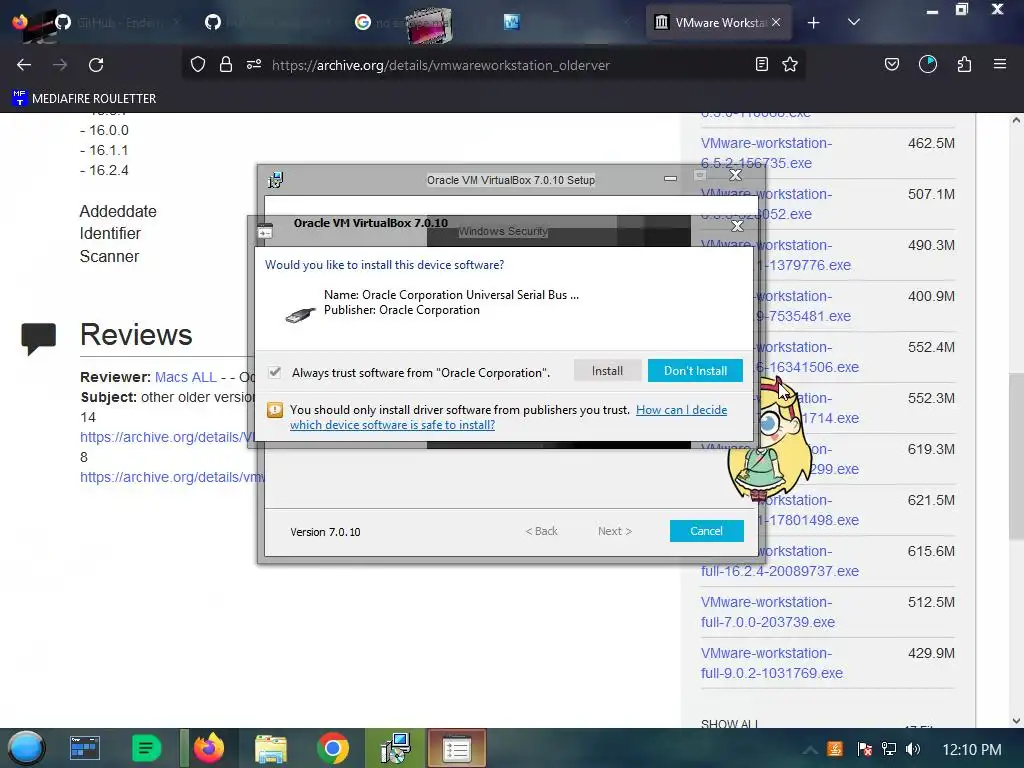Viewport: 1024px width, 768px height.
Task: Go back in Firefox browser
Action: pos(24,65)
